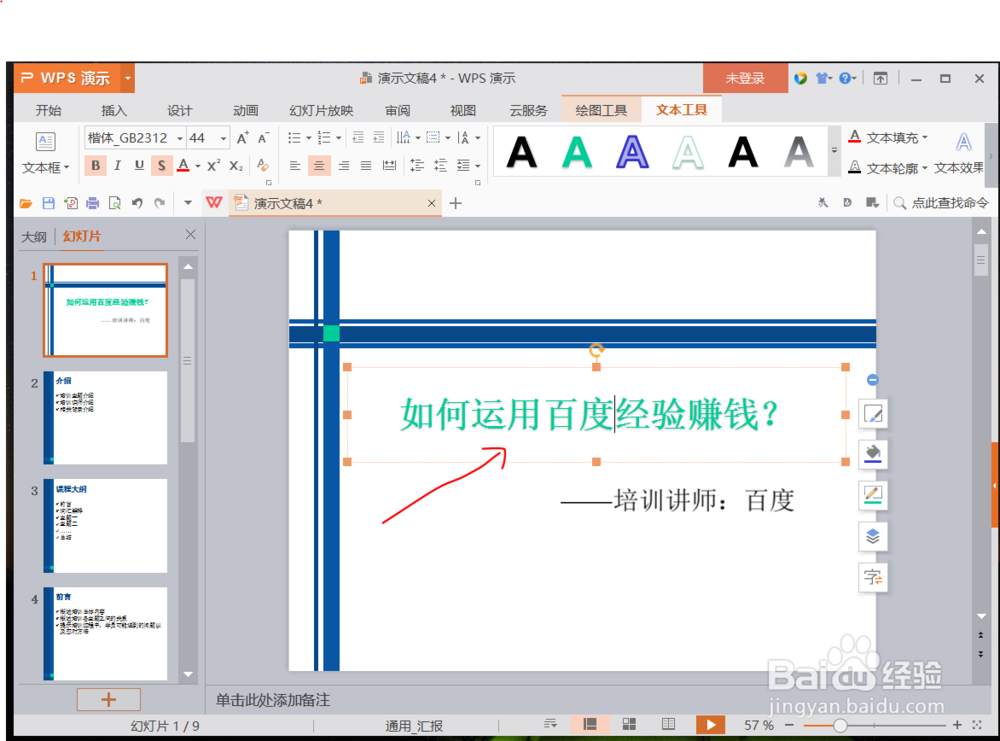This screenshot has height=741, width=1000.
Task: Click the 未登录 login button
Action: click(745, 77)
